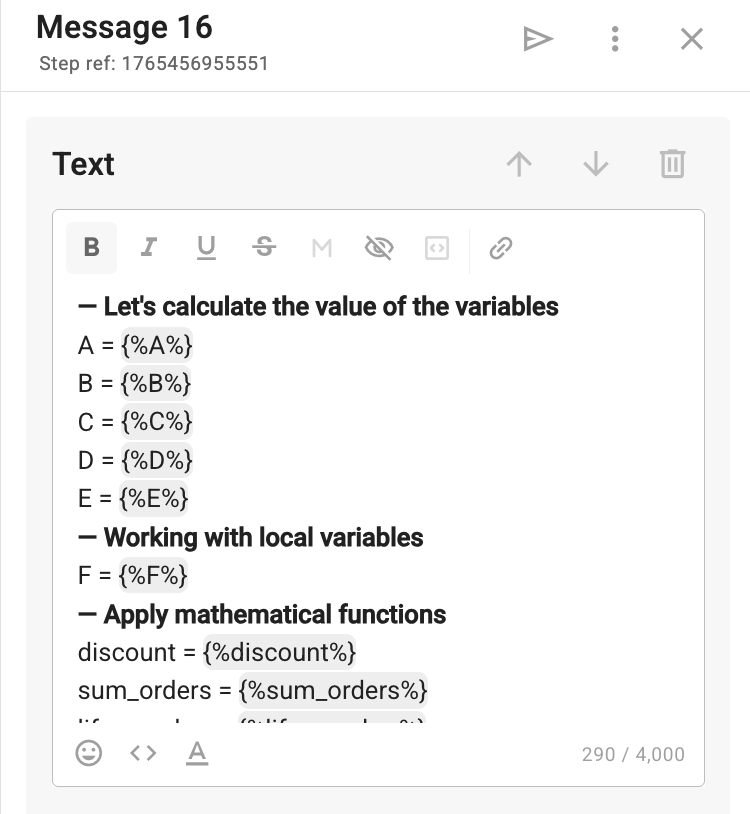Insert a code block from toolbar

(436, 248)
